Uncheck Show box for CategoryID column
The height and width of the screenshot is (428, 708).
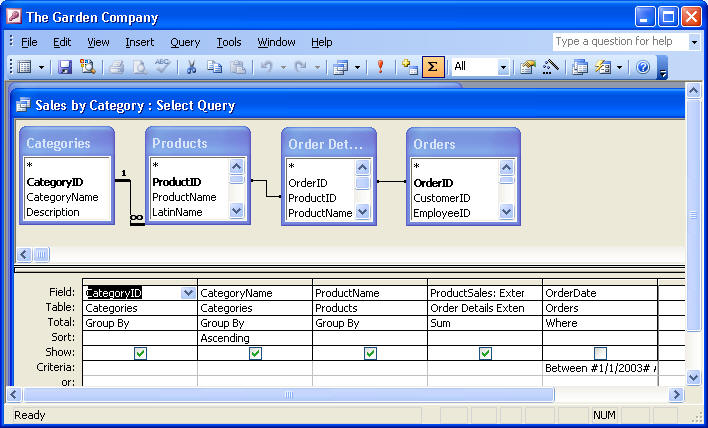point(140,353)
